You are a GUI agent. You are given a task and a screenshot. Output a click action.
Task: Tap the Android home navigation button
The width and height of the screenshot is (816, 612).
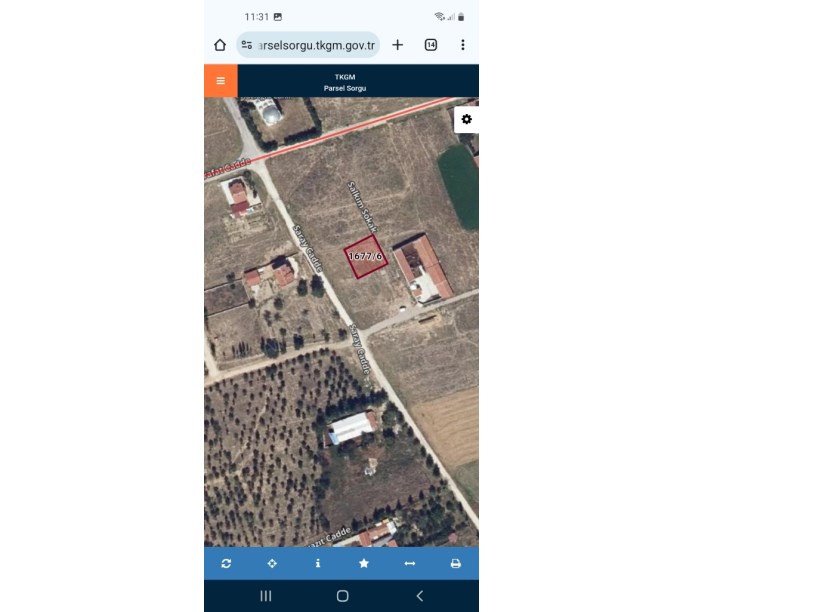pyautogui.click(x=342, y=596)
